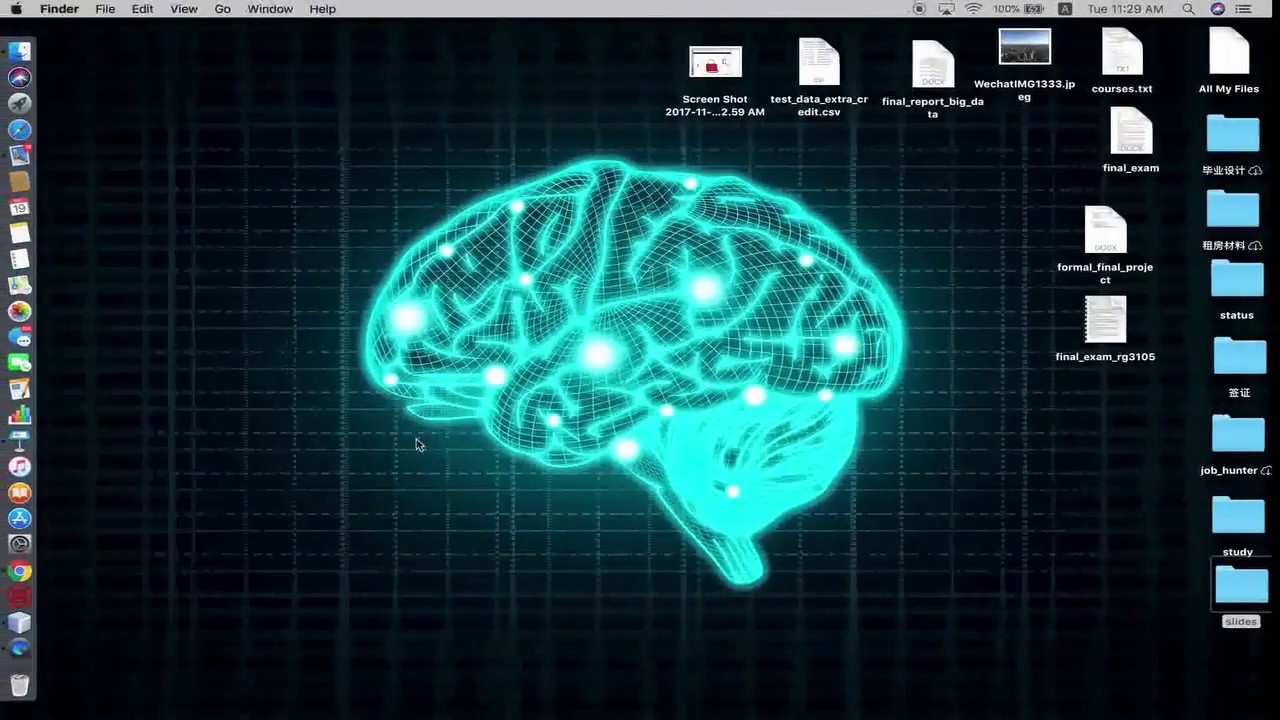Open the input source A menu

coord(1065,9)
